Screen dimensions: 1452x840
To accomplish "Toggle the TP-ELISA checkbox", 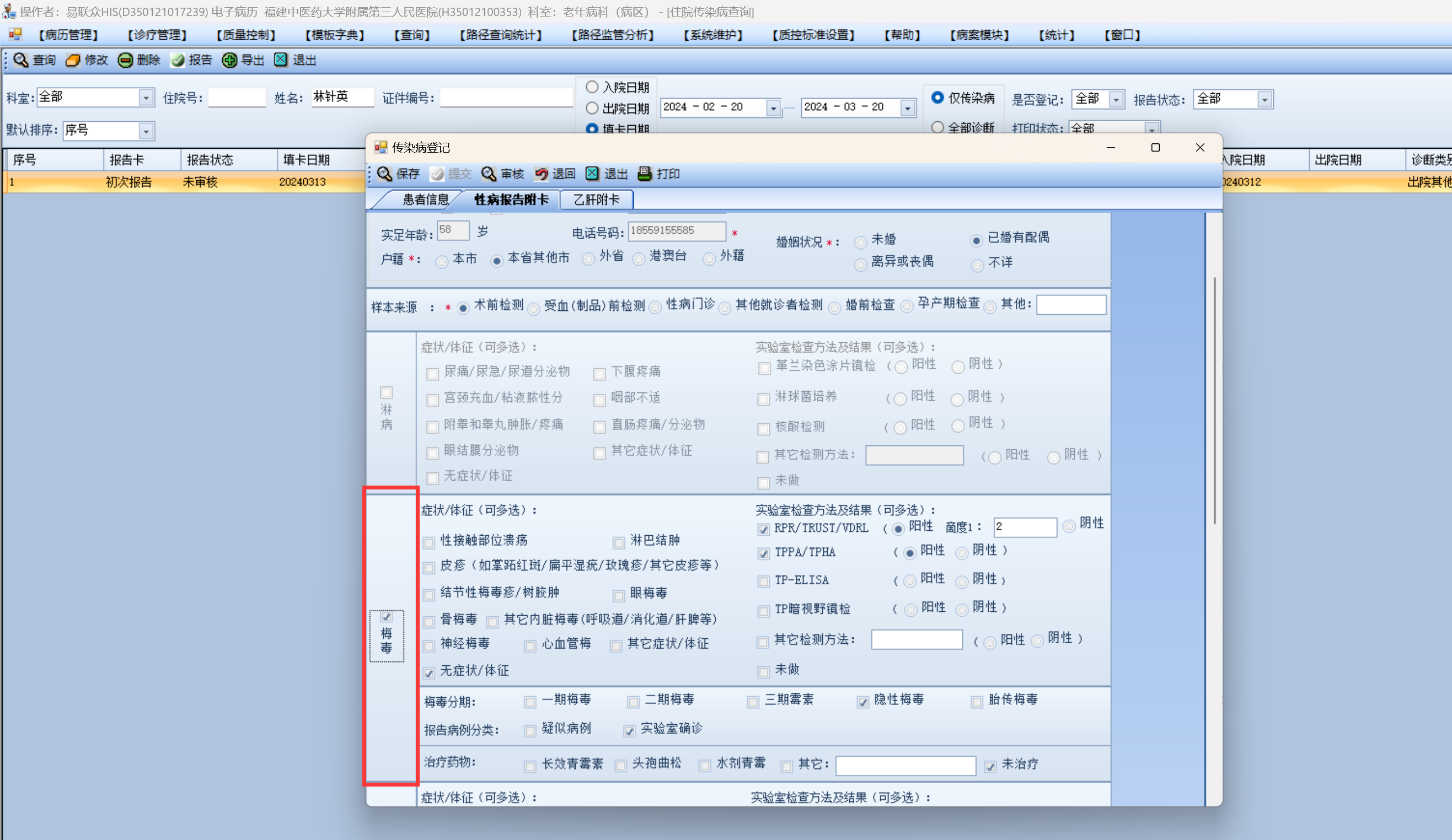I will [763, 581].
